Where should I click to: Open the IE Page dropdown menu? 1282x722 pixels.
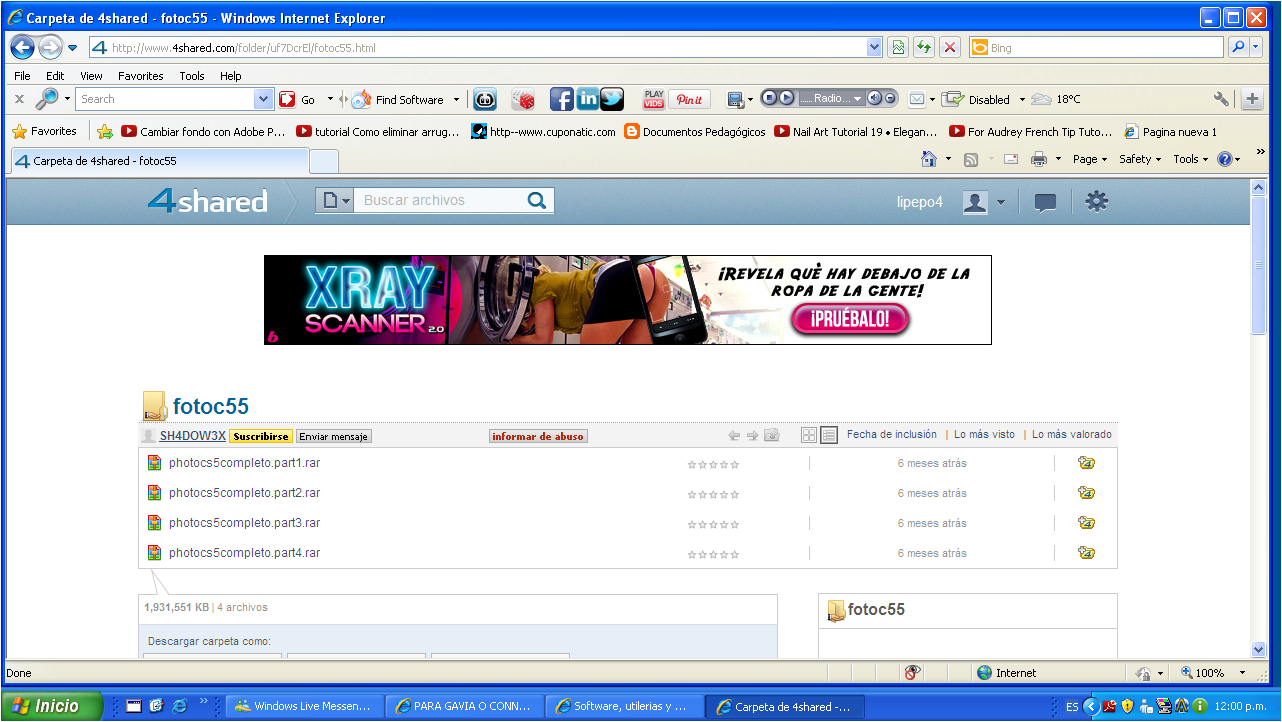pyautogui.click(x=1090, y=159)
